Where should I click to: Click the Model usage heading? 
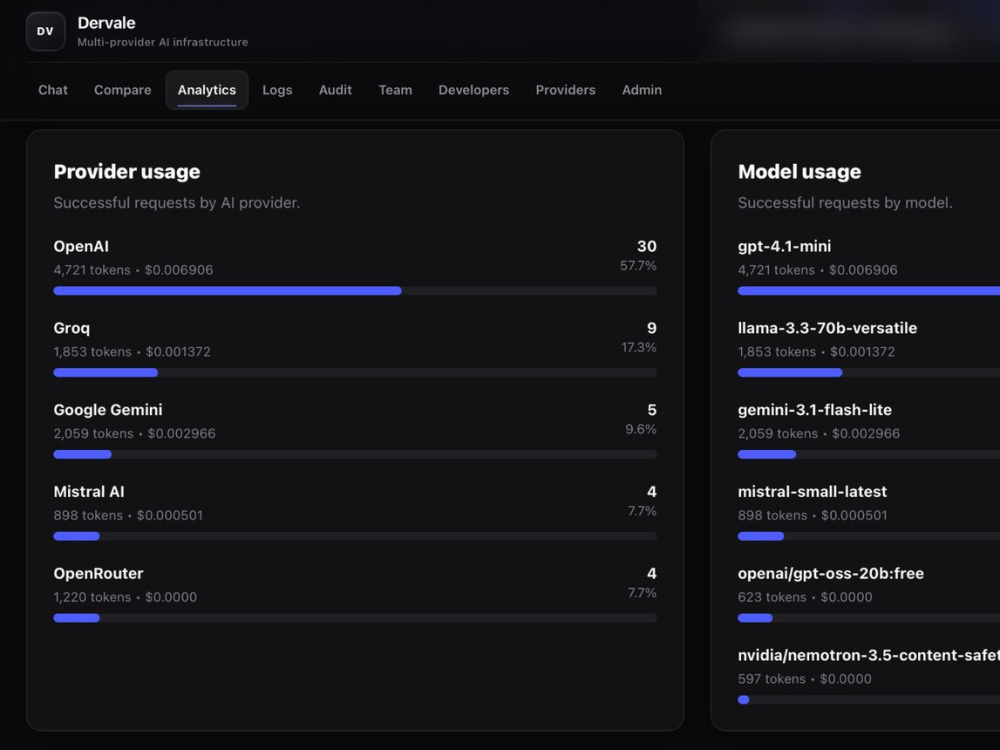point(799,172)
